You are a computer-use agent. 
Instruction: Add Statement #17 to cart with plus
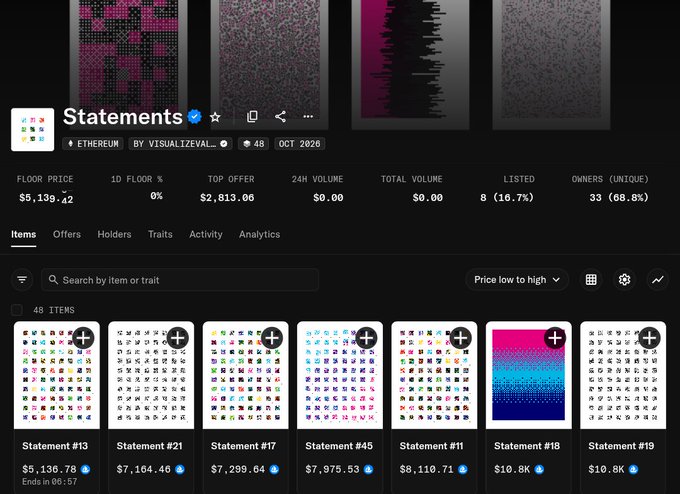272,338
